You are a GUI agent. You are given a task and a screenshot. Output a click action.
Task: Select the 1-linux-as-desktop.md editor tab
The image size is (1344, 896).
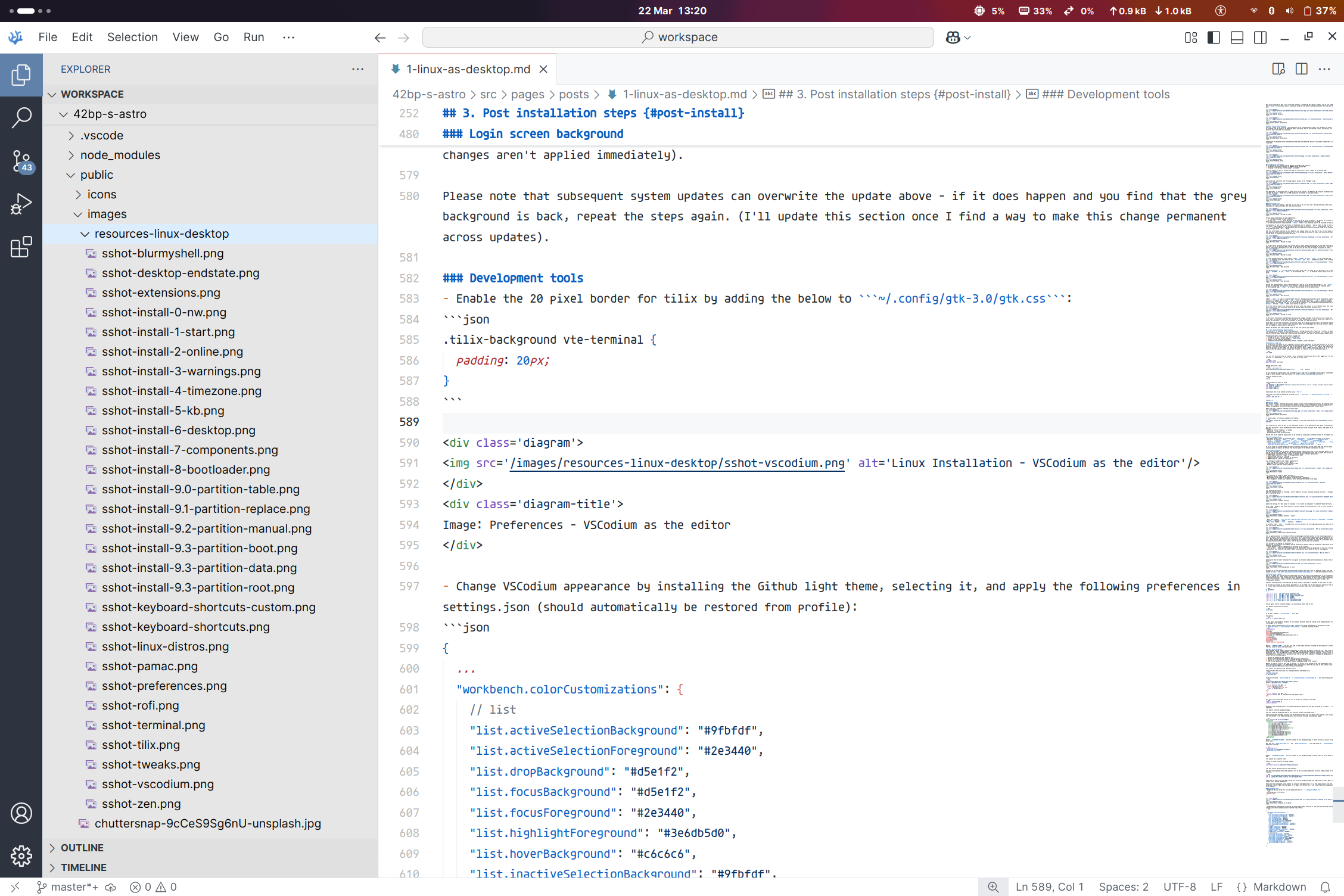tap(468, 69)
